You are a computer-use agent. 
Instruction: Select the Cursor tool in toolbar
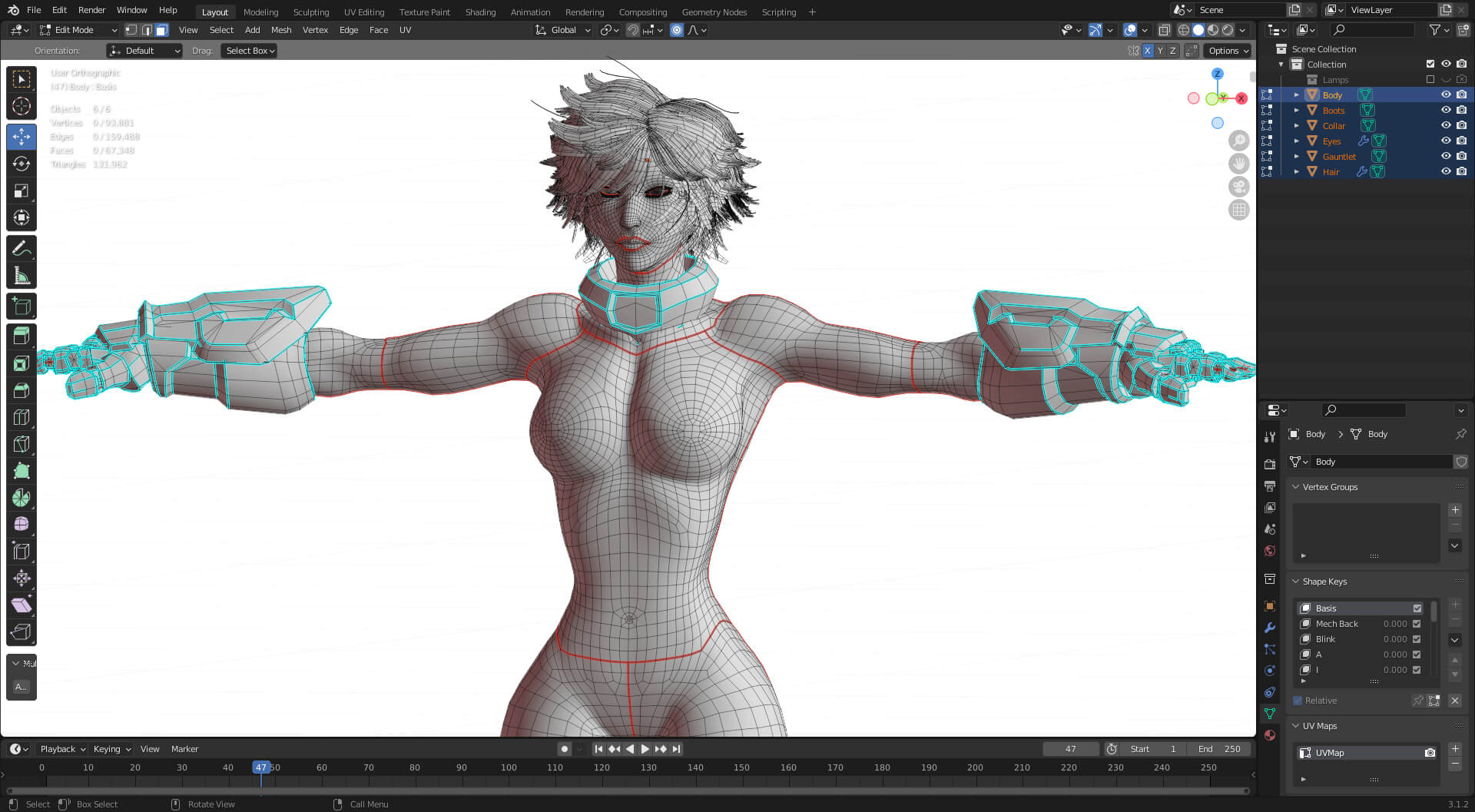pos(22,106)
